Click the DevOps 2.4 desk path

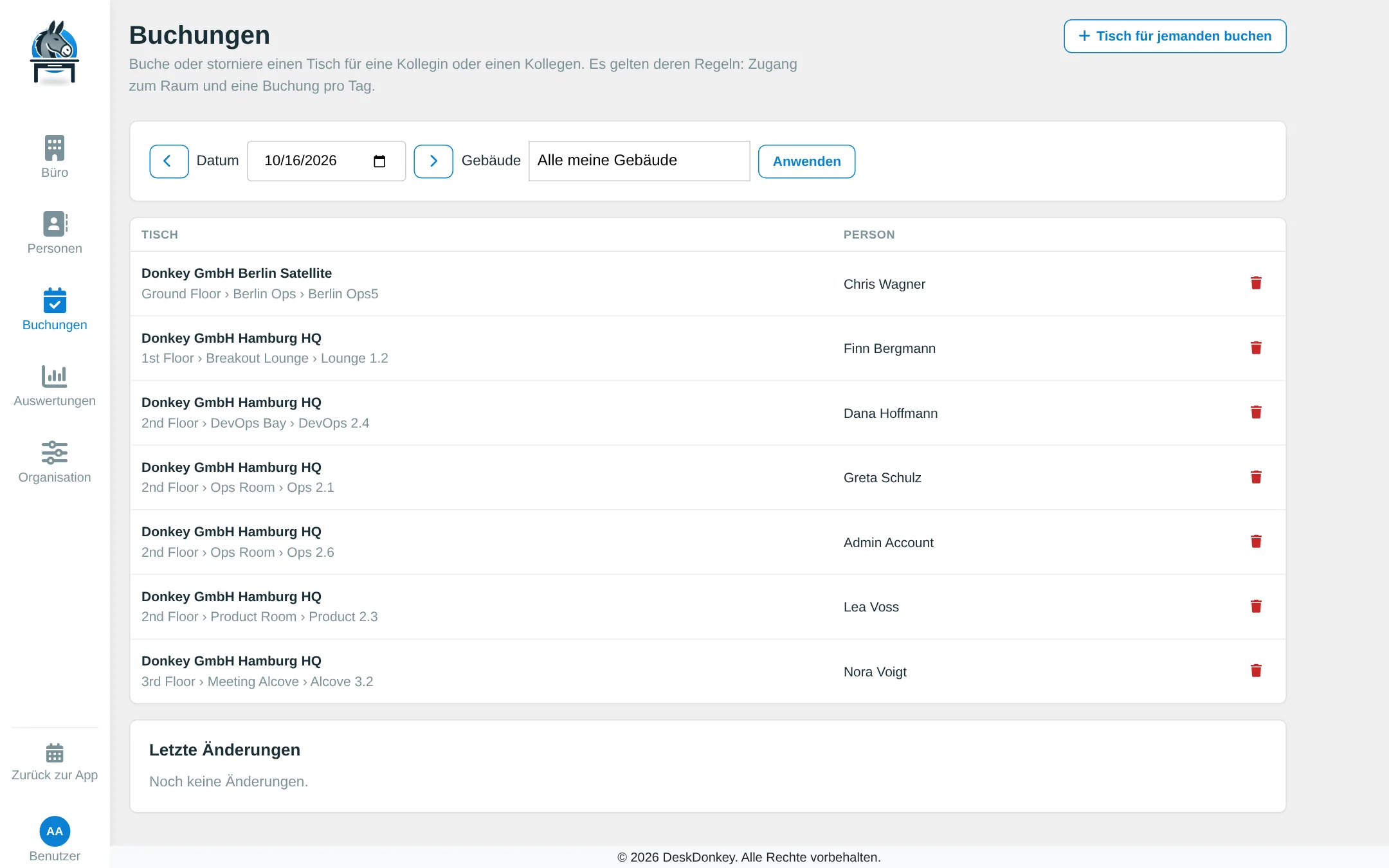click(x=255, y=423)
